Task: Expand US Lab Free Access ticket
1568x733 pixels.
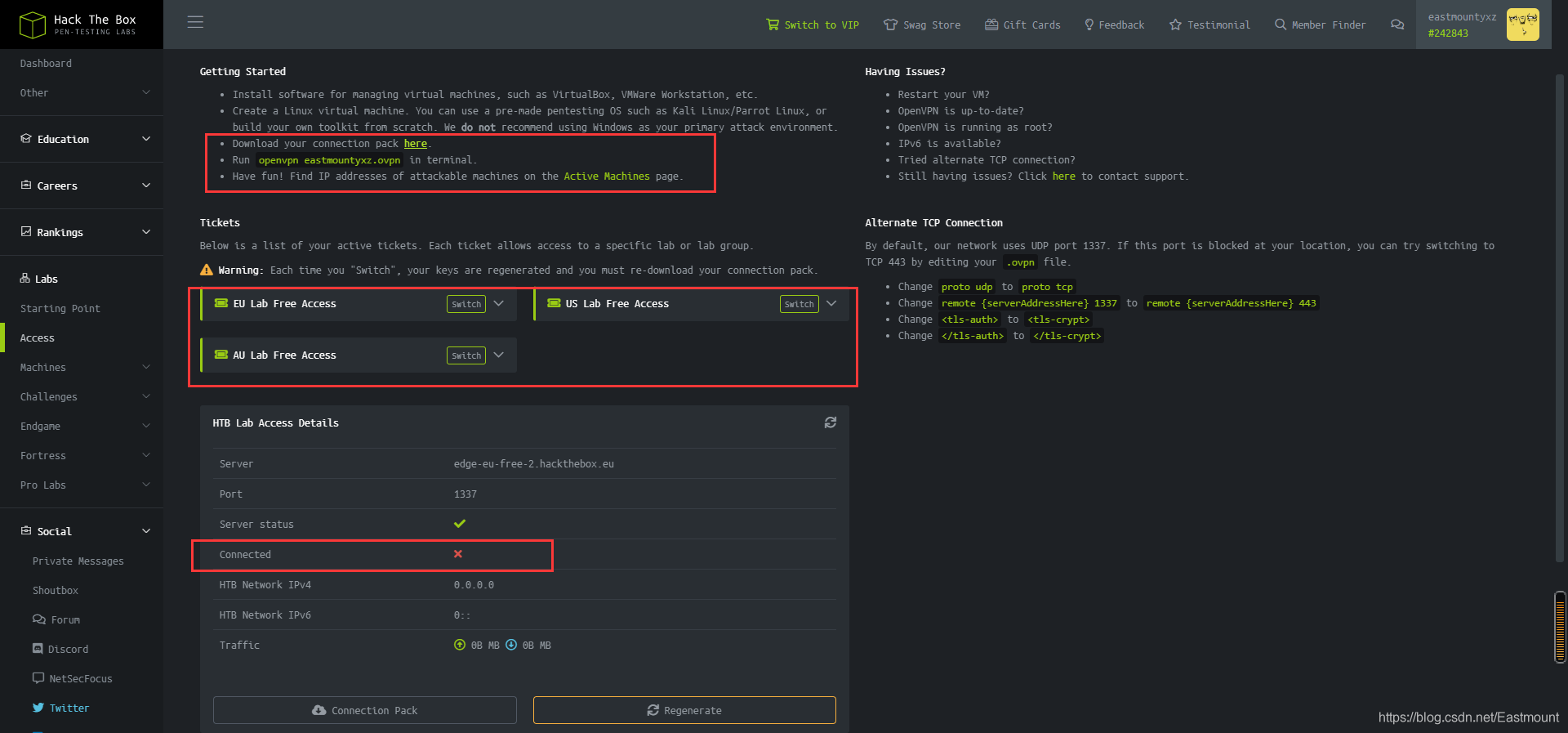Action: (x=831, y=304)
